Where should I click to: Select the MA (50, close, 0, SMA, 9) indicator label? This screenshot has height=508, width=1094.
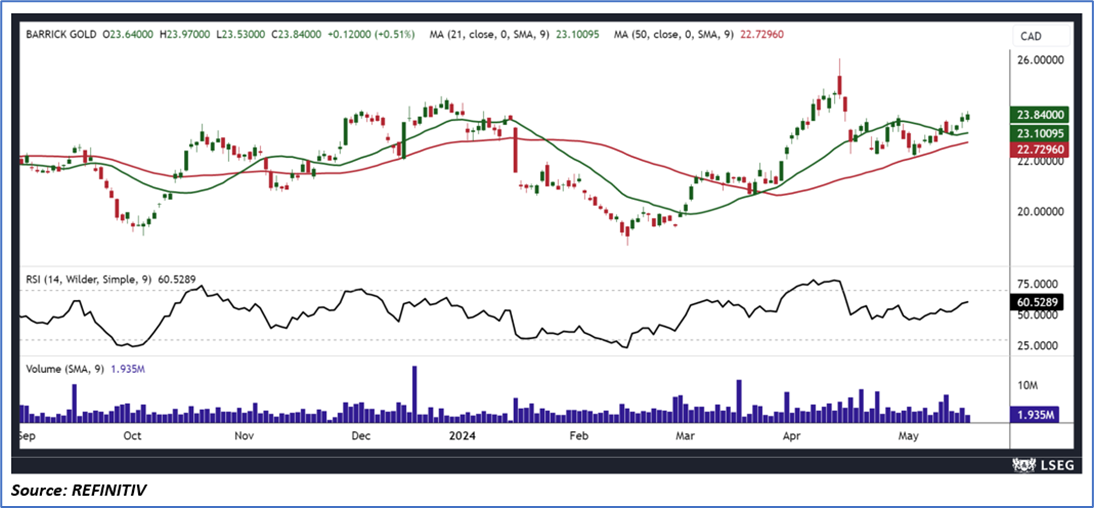pyautogui.click(x=673, y=33)
